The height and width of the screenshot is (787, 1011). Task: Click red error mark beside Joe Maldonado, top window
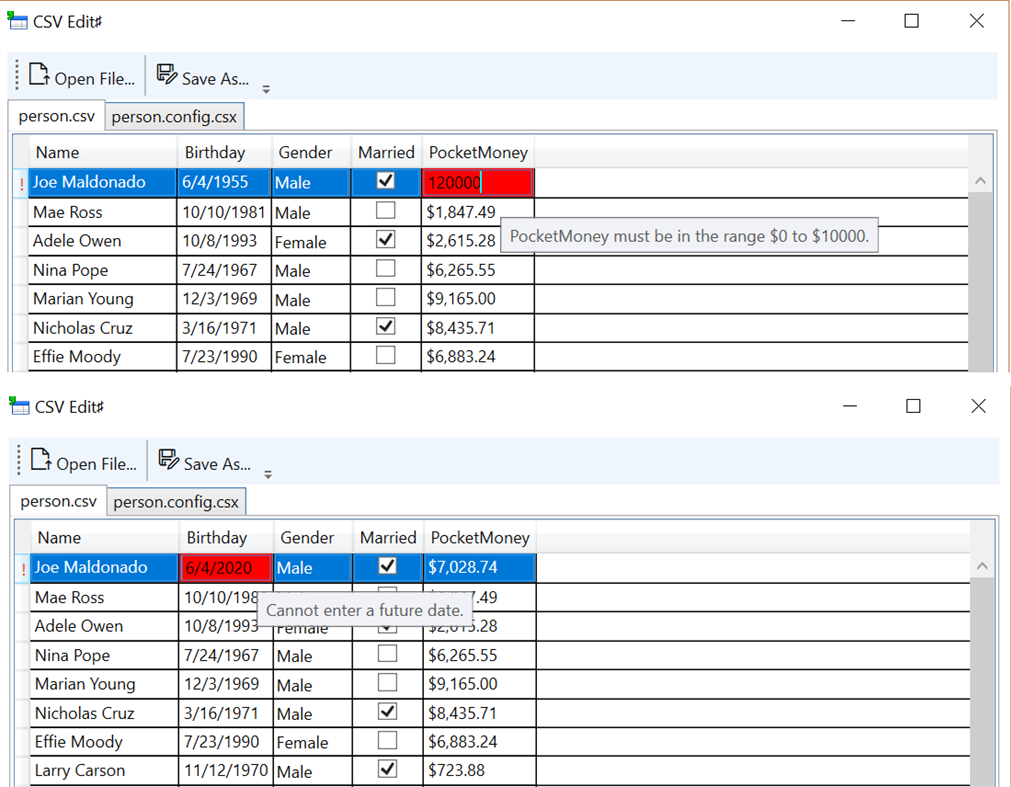click(22, 184)
